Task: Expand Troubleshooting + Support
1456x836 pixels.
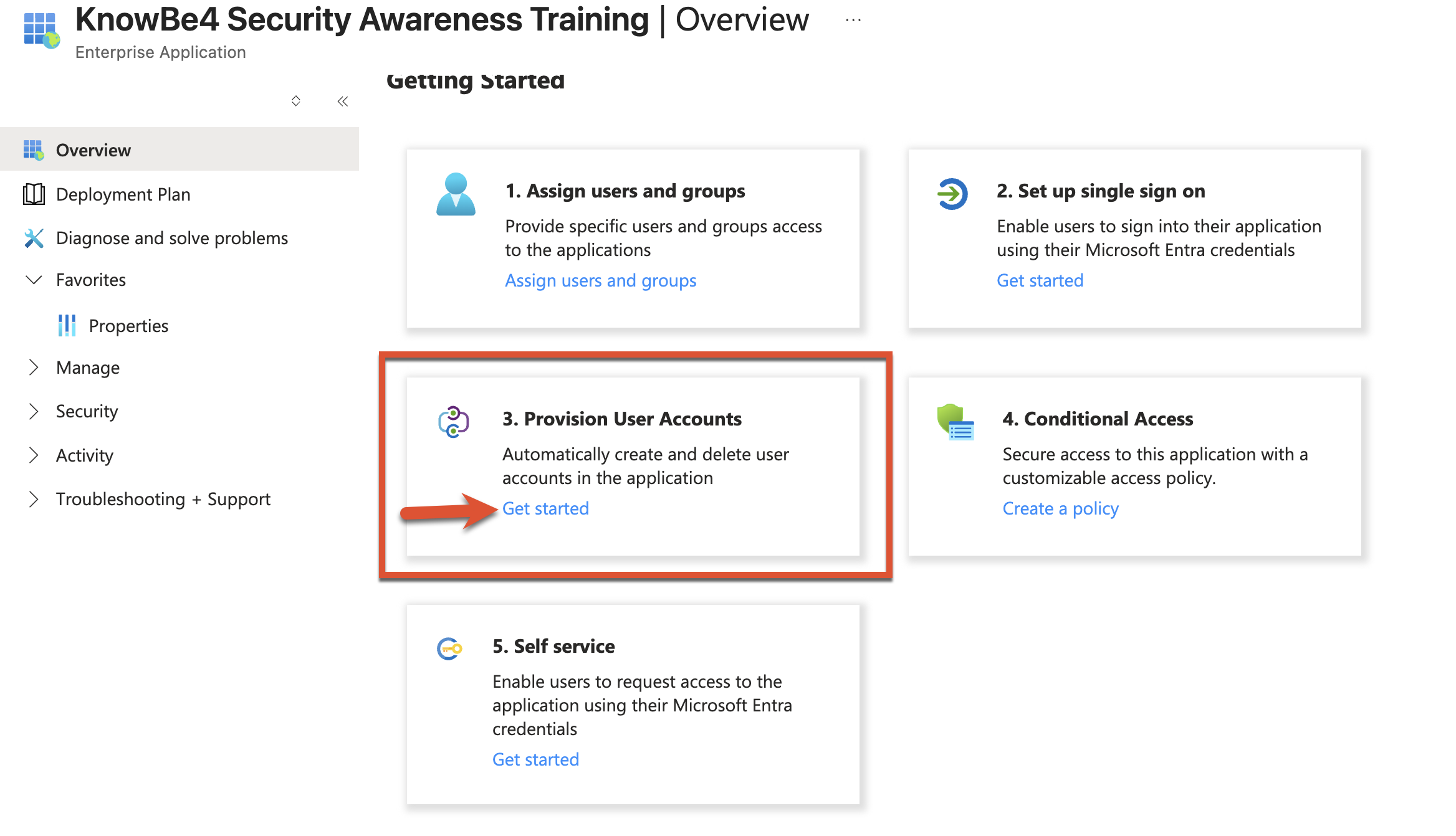Action: (x=34, y=498)
